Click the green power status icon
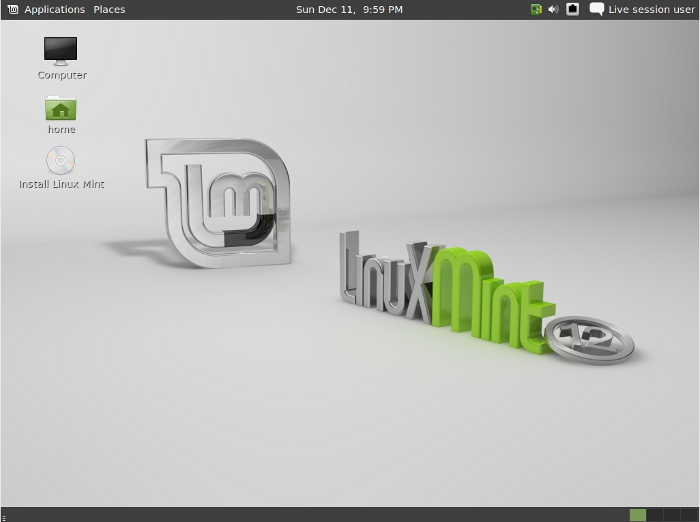 pyautogui.click(x=536, y=10)
